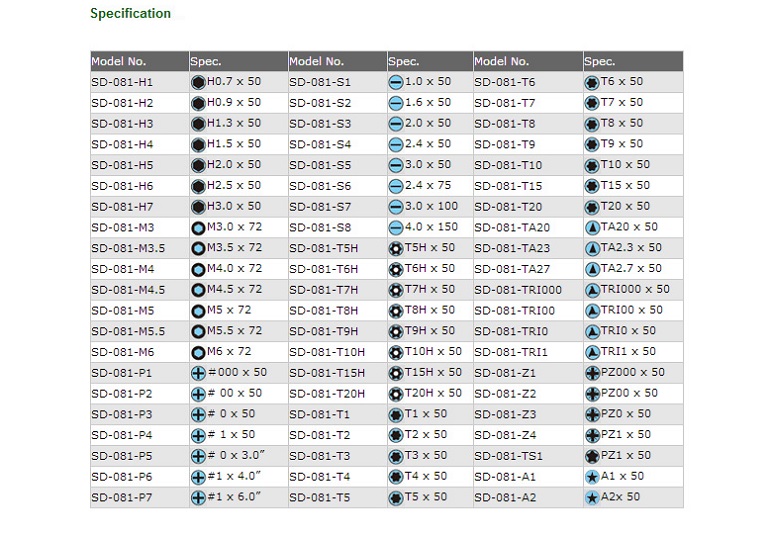
Task: Click the nut driver icon beside M6 x 72
Action: point(198,352)
